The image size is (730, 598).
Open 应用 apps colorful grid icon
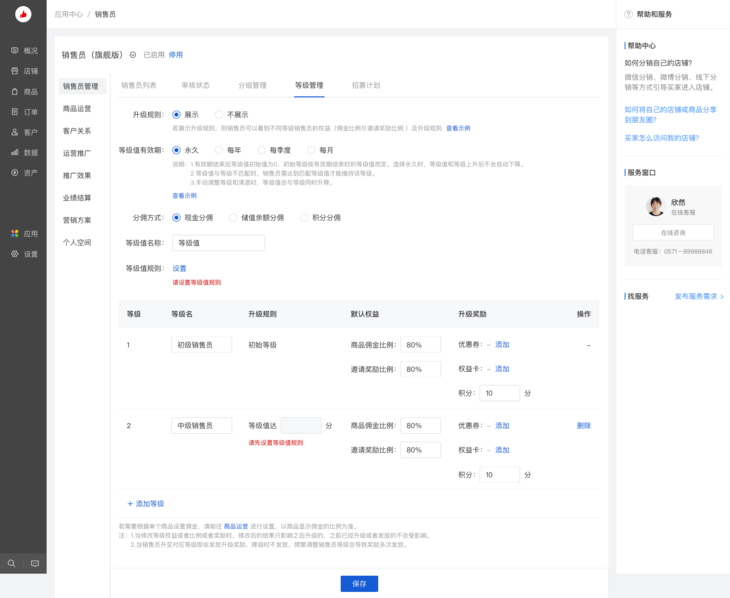[15, 234]
